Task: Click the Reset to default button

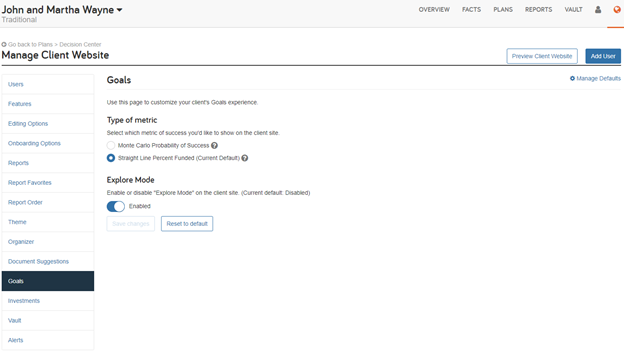Action: coord(187,224)
